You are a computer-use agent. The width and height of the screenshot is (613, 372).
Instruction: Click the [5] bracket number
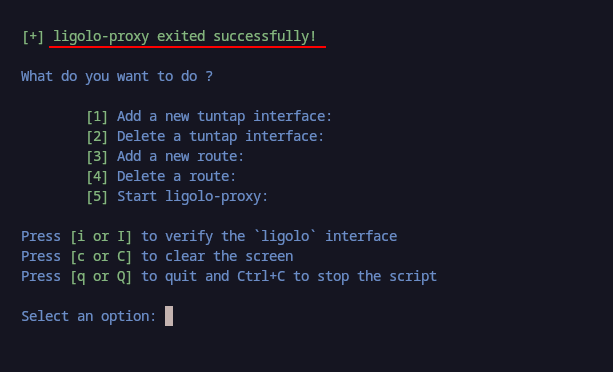click(x=97, y=196)
